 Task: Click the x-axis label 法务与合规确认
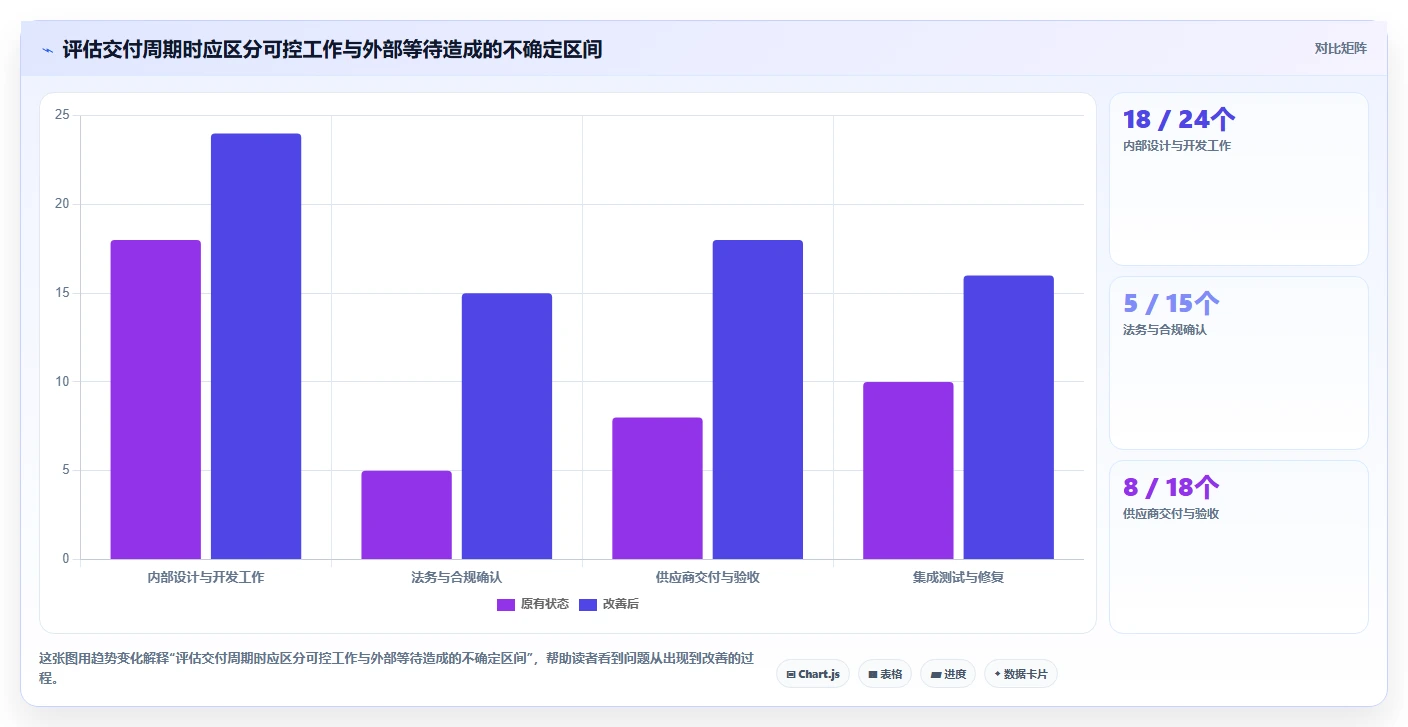pos(457,577)
